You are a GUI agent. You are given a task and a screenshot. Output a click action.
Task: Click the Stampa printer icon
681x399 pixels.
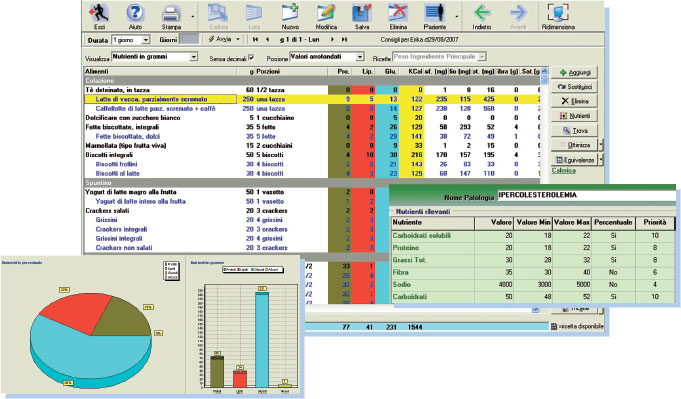point(171,13)
